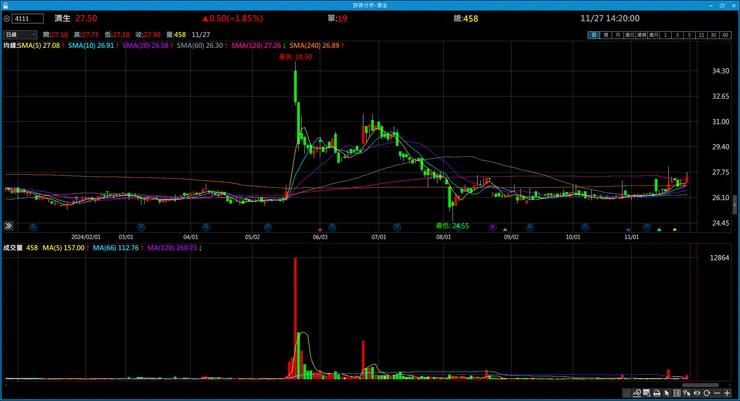Open the 日線 chart period dropdown
Screen dimensions: 740x401
coord(20,34)
